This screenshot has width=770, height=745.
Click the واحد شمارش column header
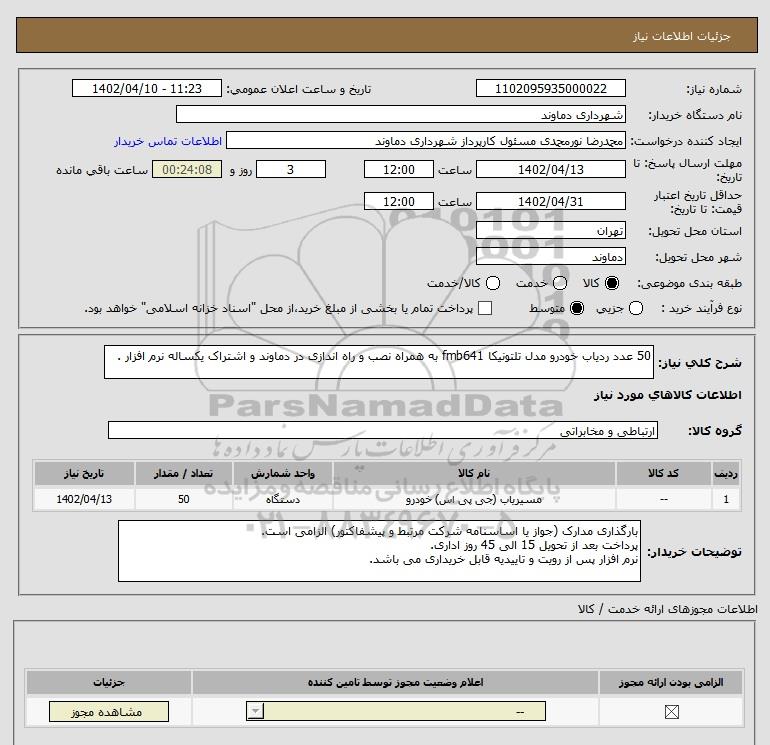coord(283,473)
